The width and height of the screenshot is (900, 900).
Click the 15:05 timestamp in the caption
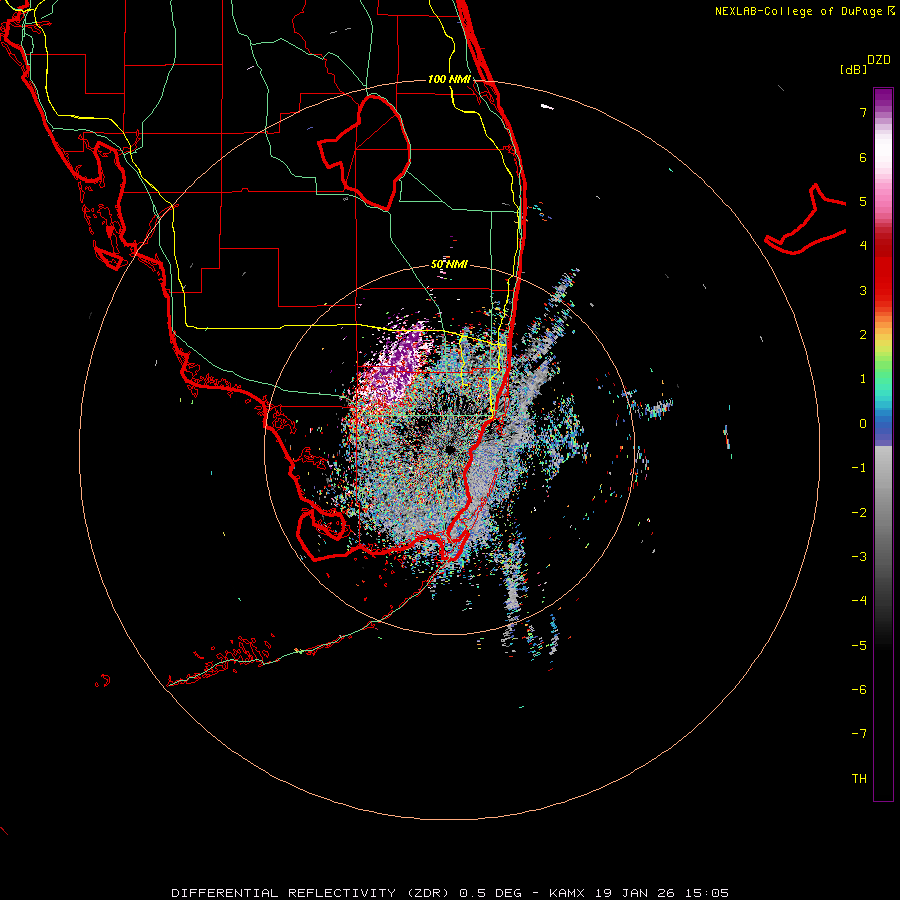tap(706, 893)
